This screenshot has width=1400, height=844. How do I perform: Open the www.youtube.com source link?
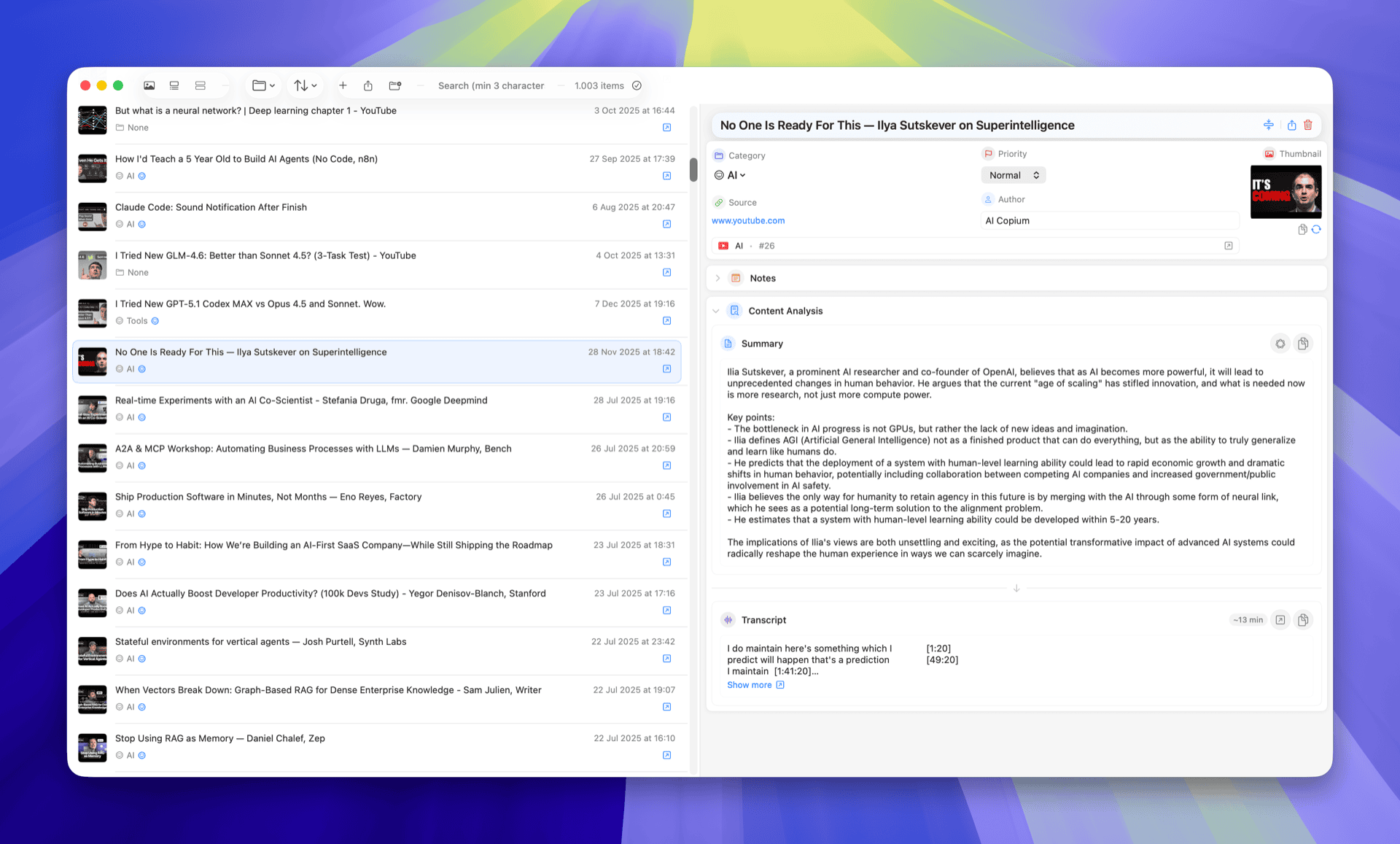pos(748,220)
